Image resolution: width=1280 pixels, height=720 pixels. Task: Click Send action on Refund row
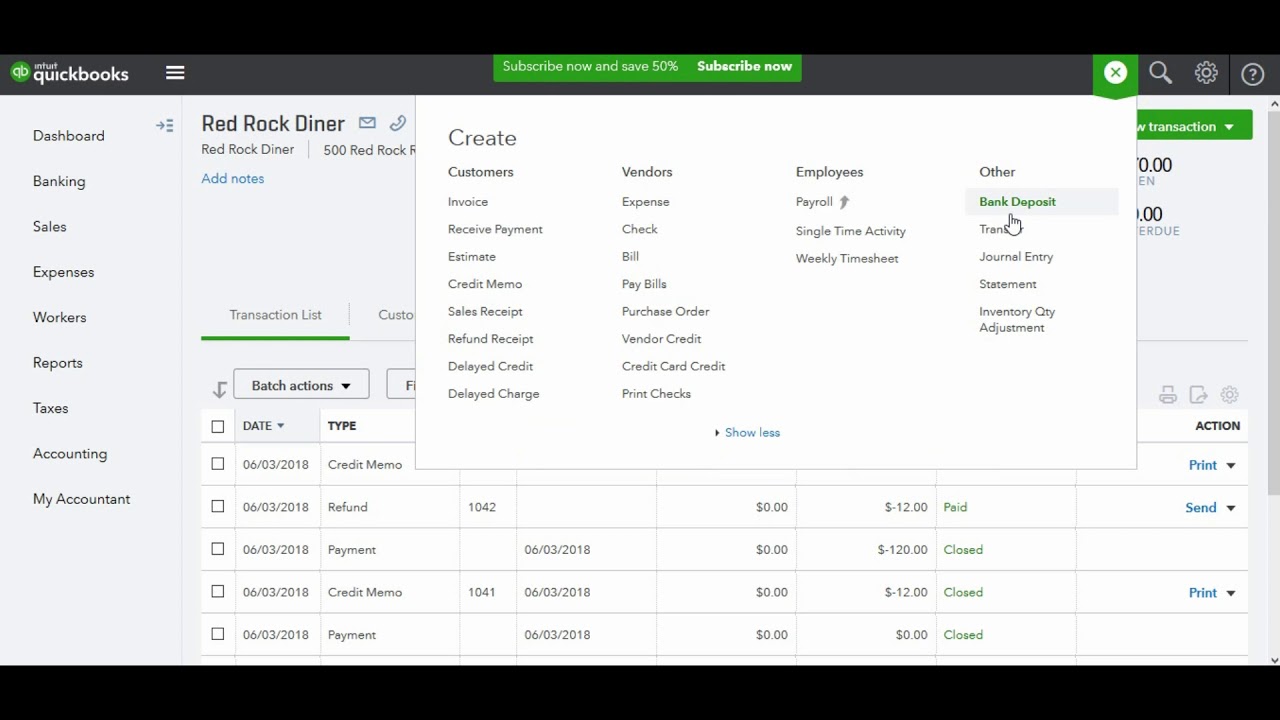click(1200, 507)
